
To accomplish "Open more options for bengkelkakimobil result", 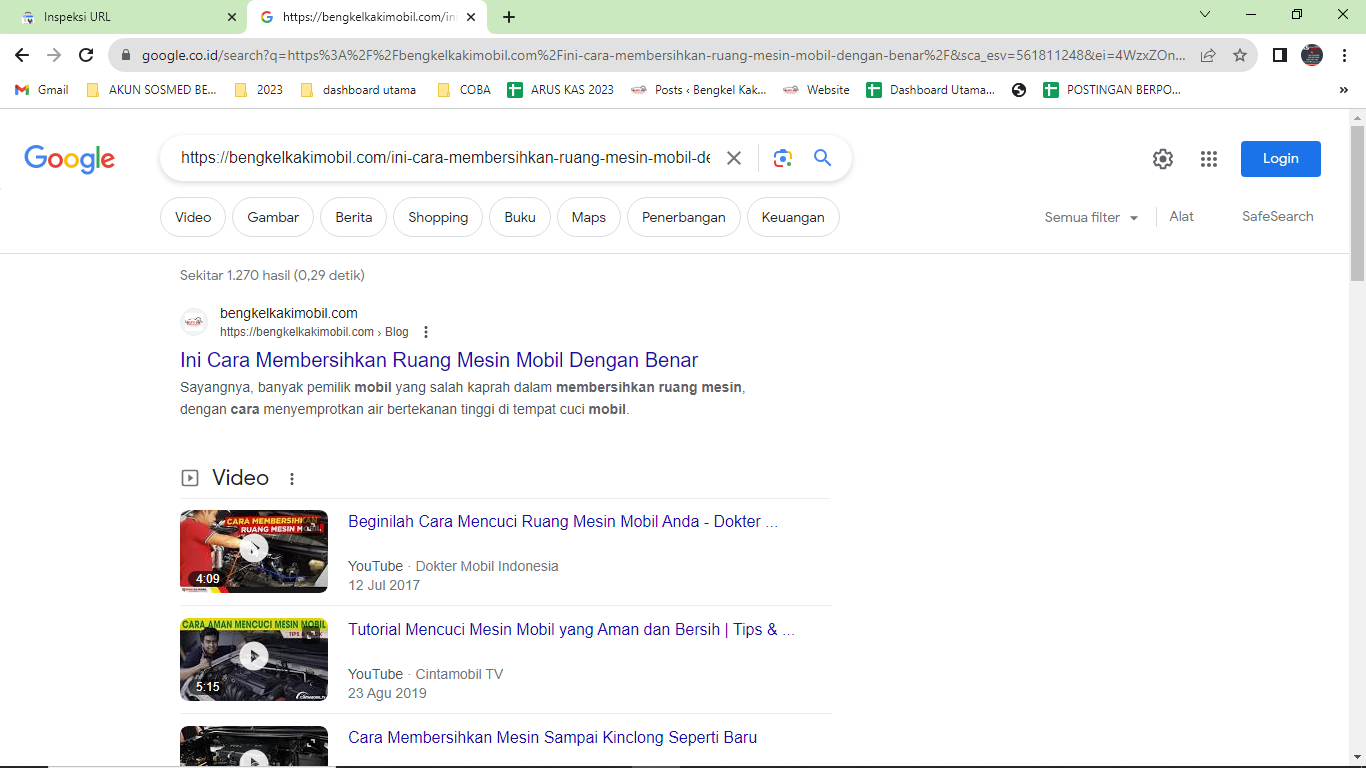I will coord(426,332).
